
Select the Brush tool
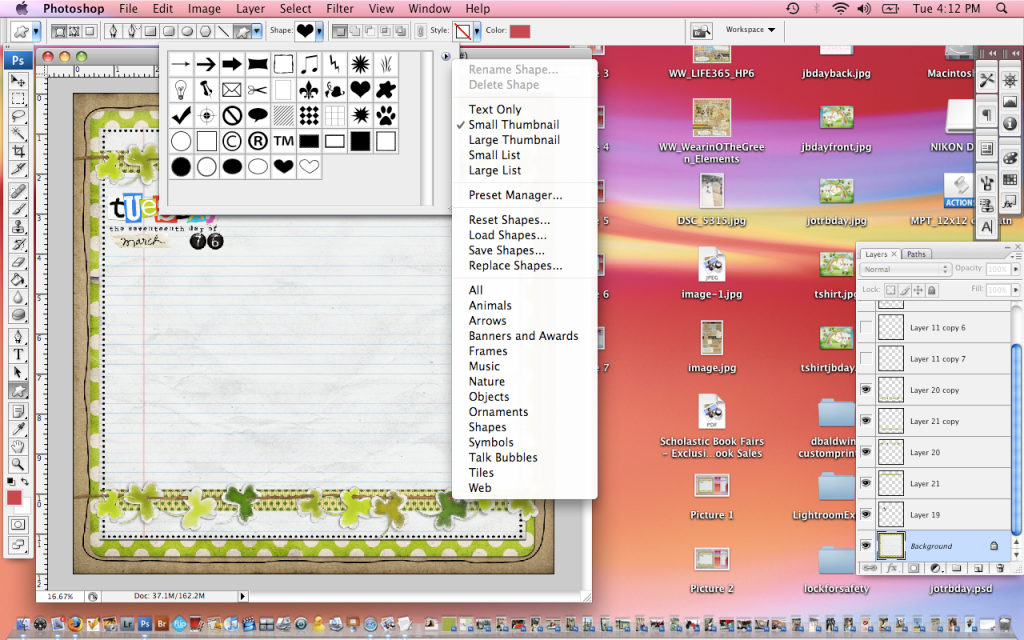18,209
